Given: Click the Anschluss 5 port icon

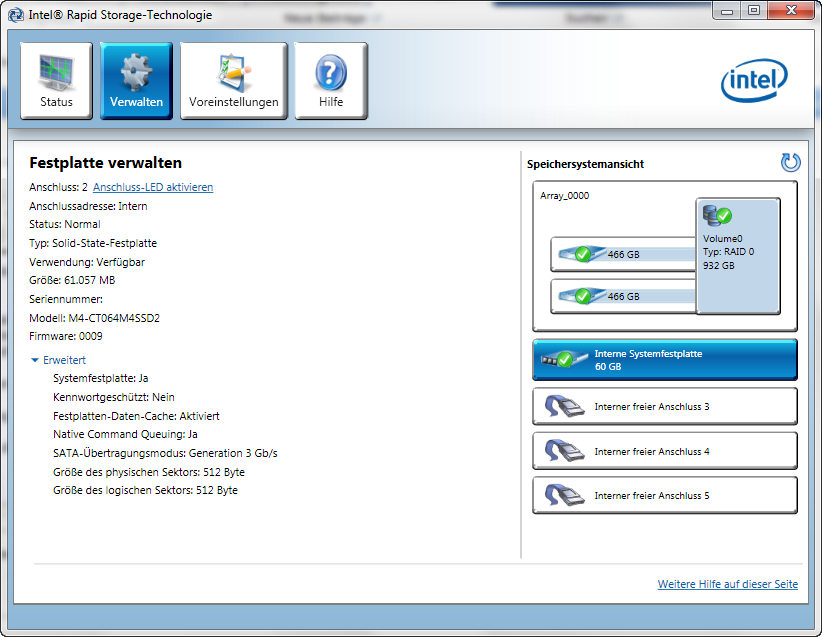Looking at the screenshot, I should point(564,495).
